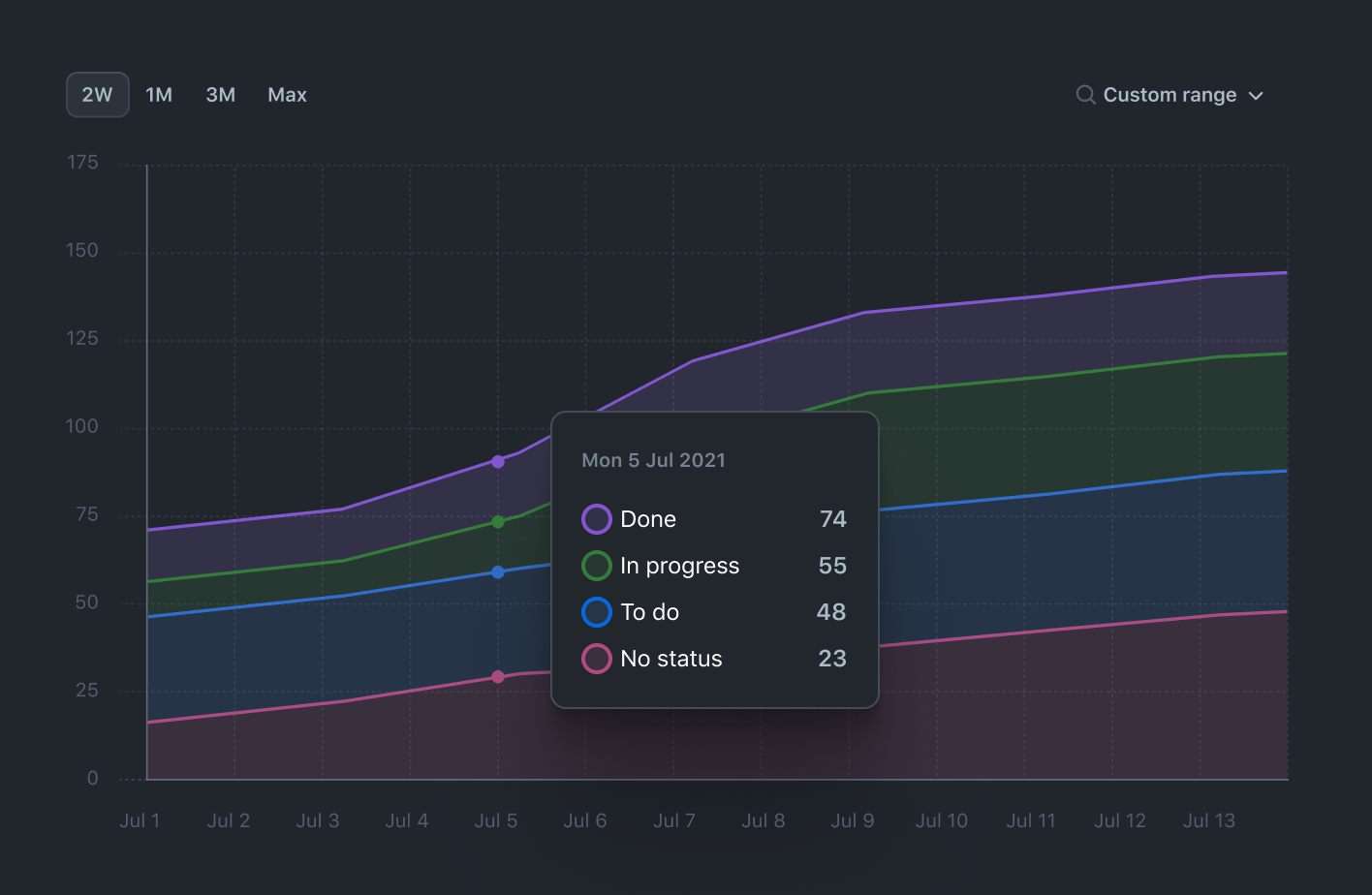Click the blue To do point on Jul 5
The image size is (1372, 895).
click(498, 572)
